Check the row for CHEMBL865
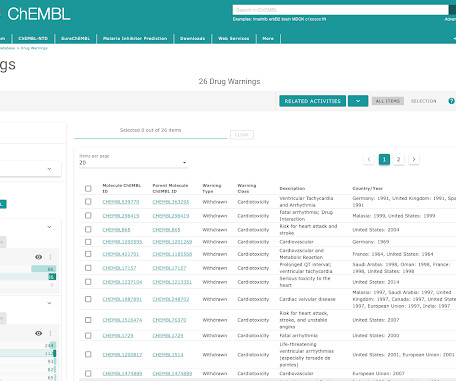Image resolution: width=456 pixels, height=381 pixels. pos(88,229)
